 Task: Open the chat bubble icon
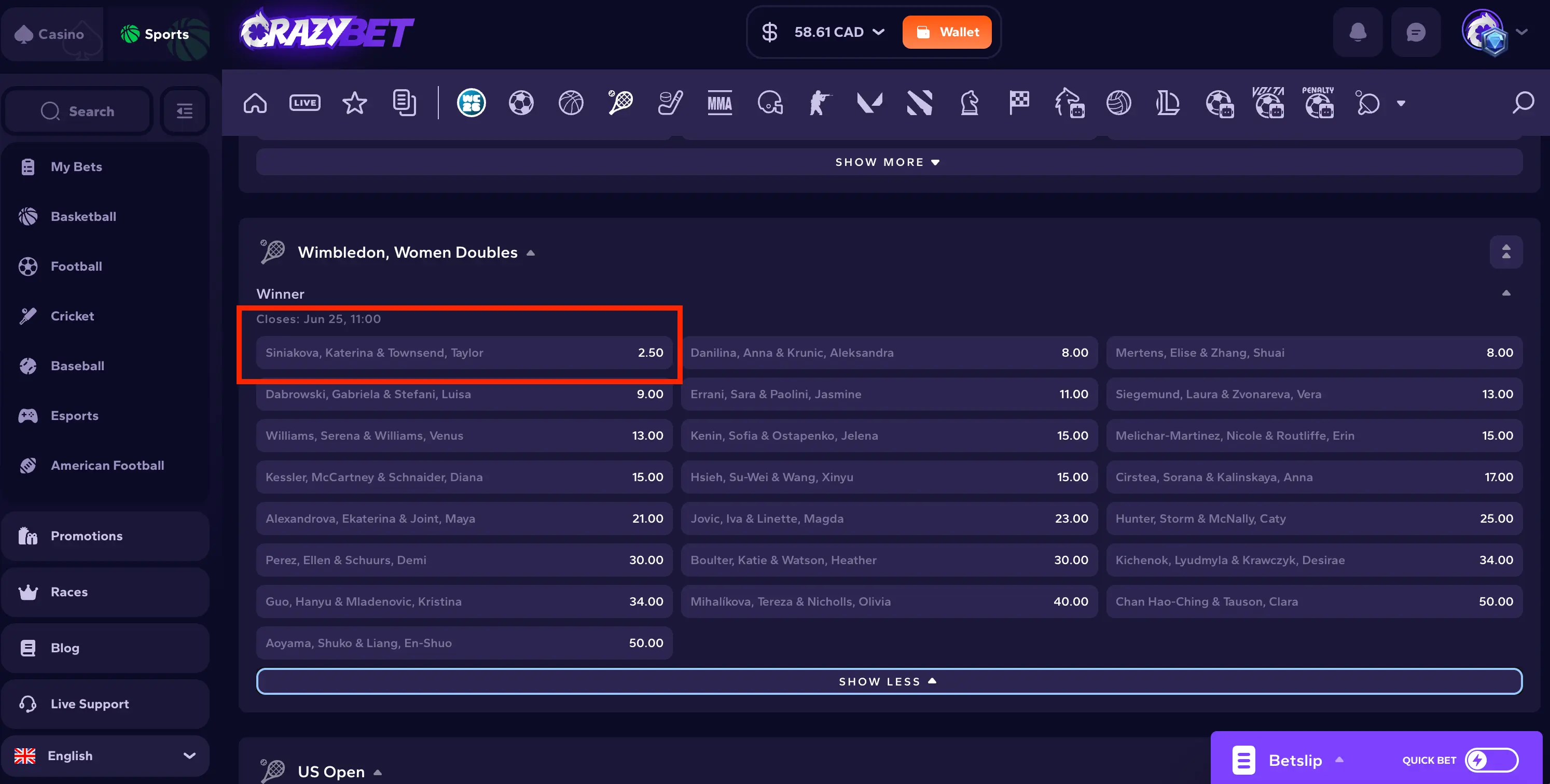coord(1415,32)
